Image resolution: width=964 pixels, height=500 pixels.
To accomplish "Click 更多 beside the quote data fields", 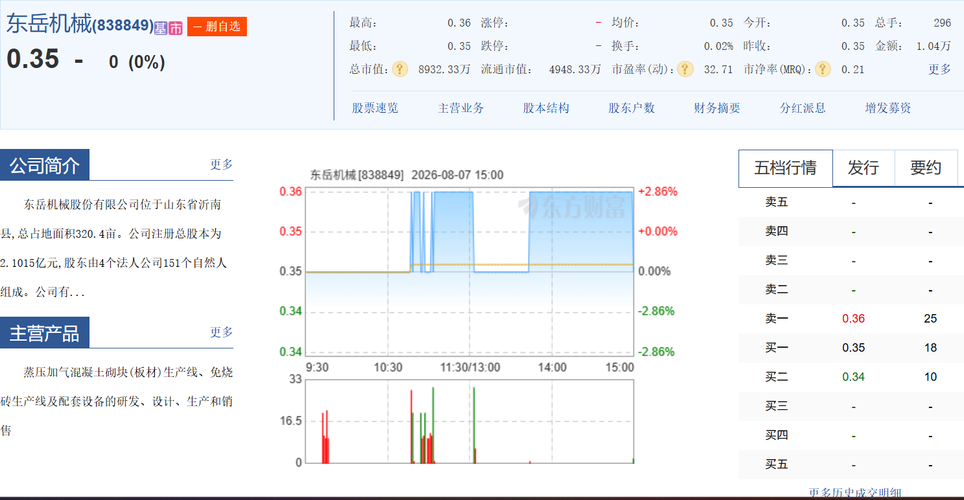I will [x=939, y=69].
